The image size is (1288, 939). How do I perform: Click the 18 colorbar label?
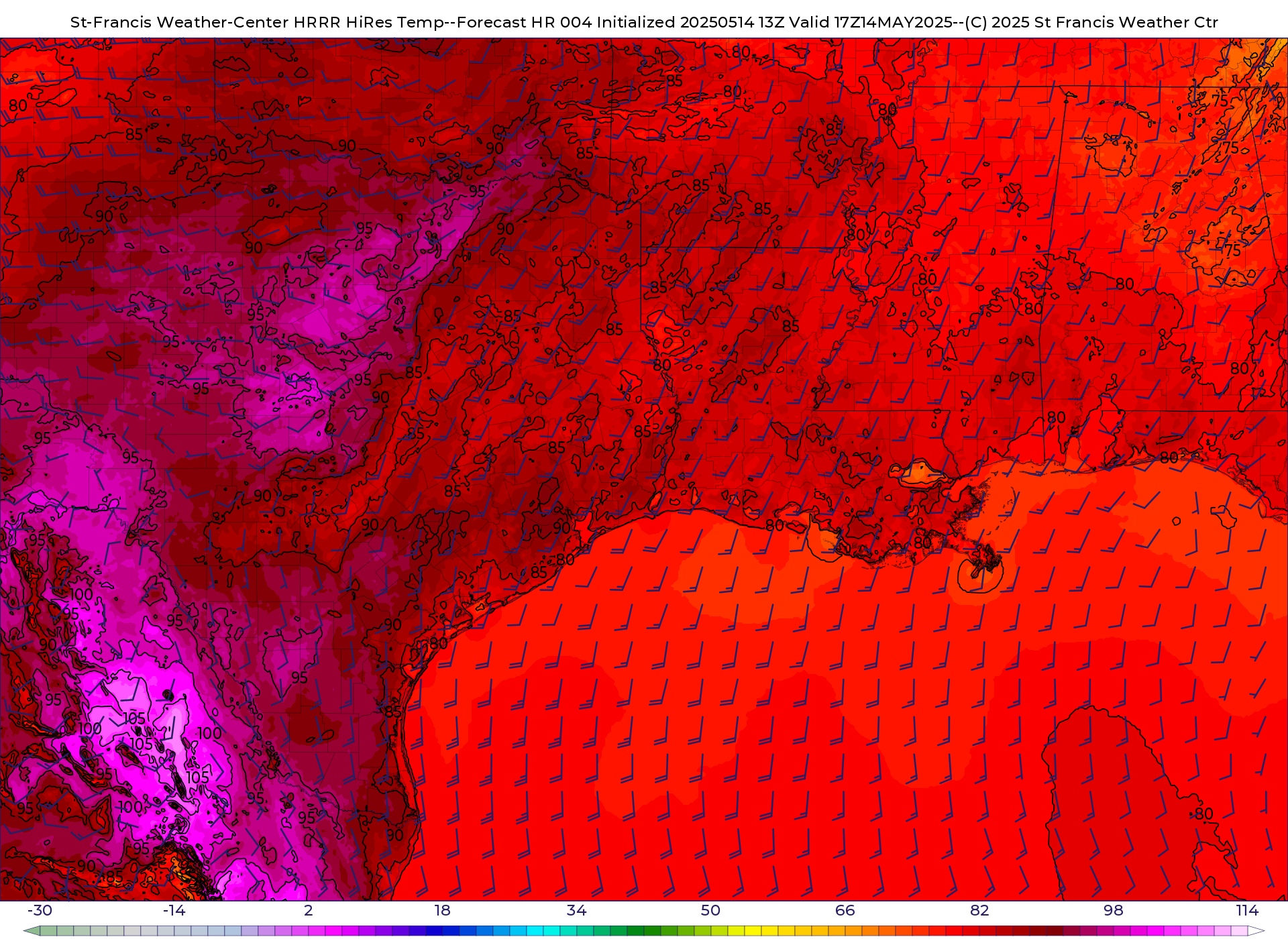click(x=443, y=910)
